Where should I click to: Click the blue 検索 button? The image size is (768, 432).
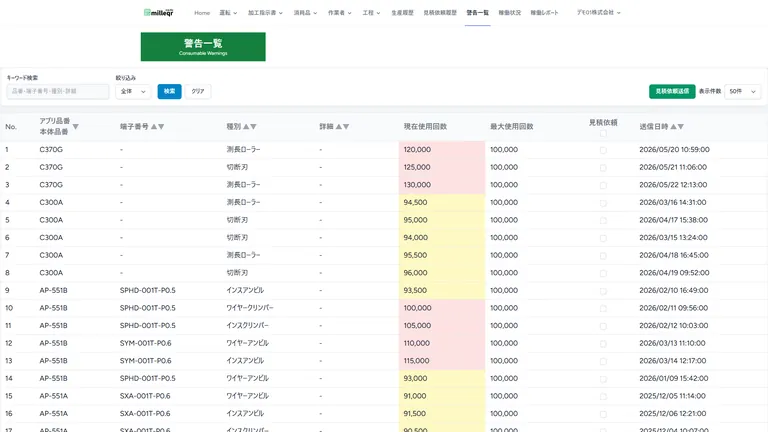tap(169, 92)
